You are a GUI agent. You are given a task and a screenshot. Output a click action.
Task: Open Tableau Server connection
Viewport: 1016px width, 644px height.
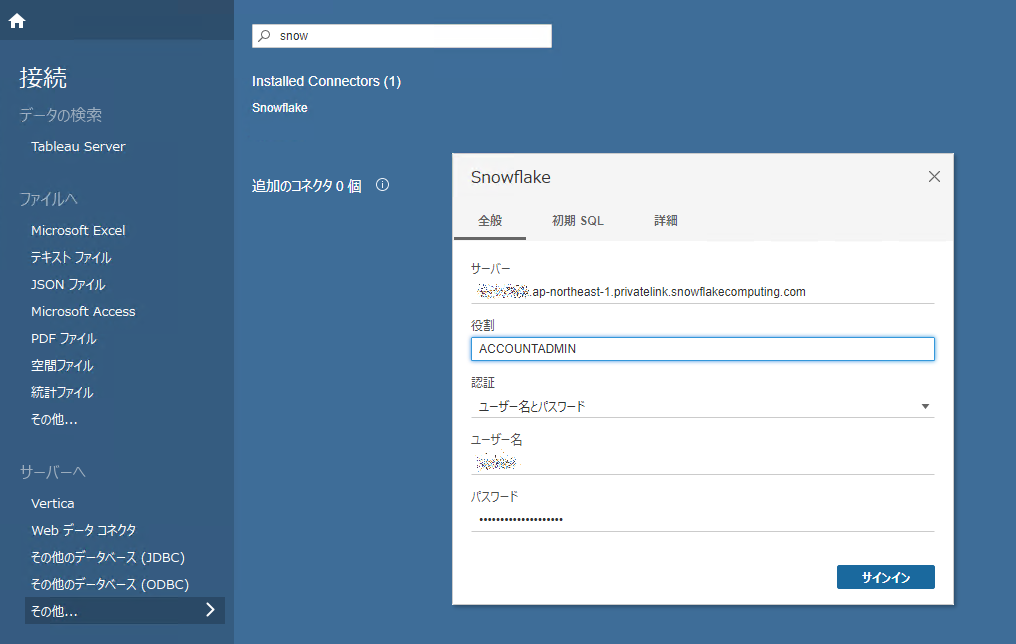pyautogui.click(x=78, y=146)
